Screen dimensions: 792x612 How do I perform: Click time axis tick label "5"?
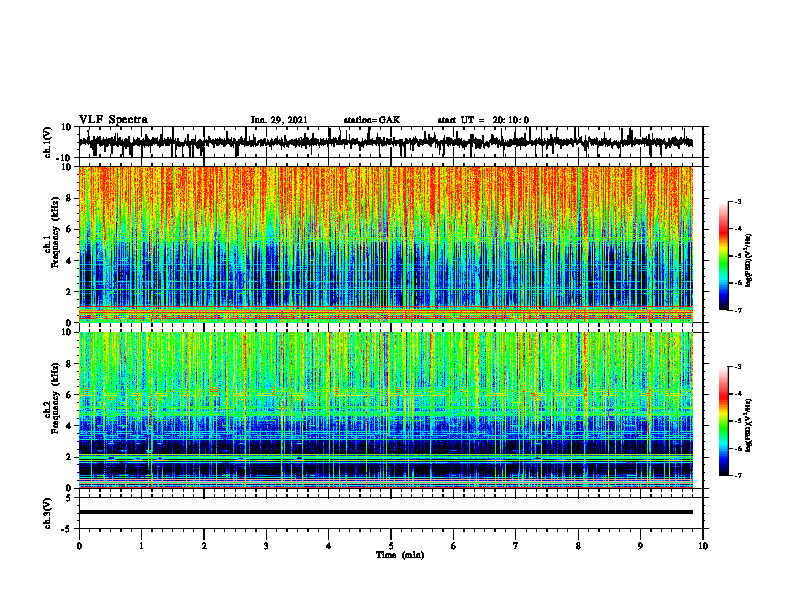[x=391, y=546]
